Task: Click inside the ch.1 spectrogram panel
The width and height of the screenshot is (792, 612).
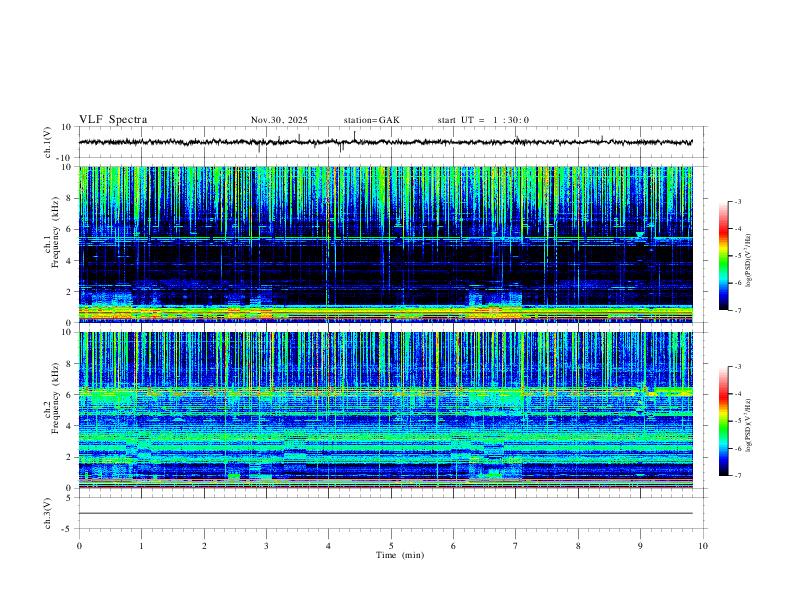Action: [x=385, y=244]
